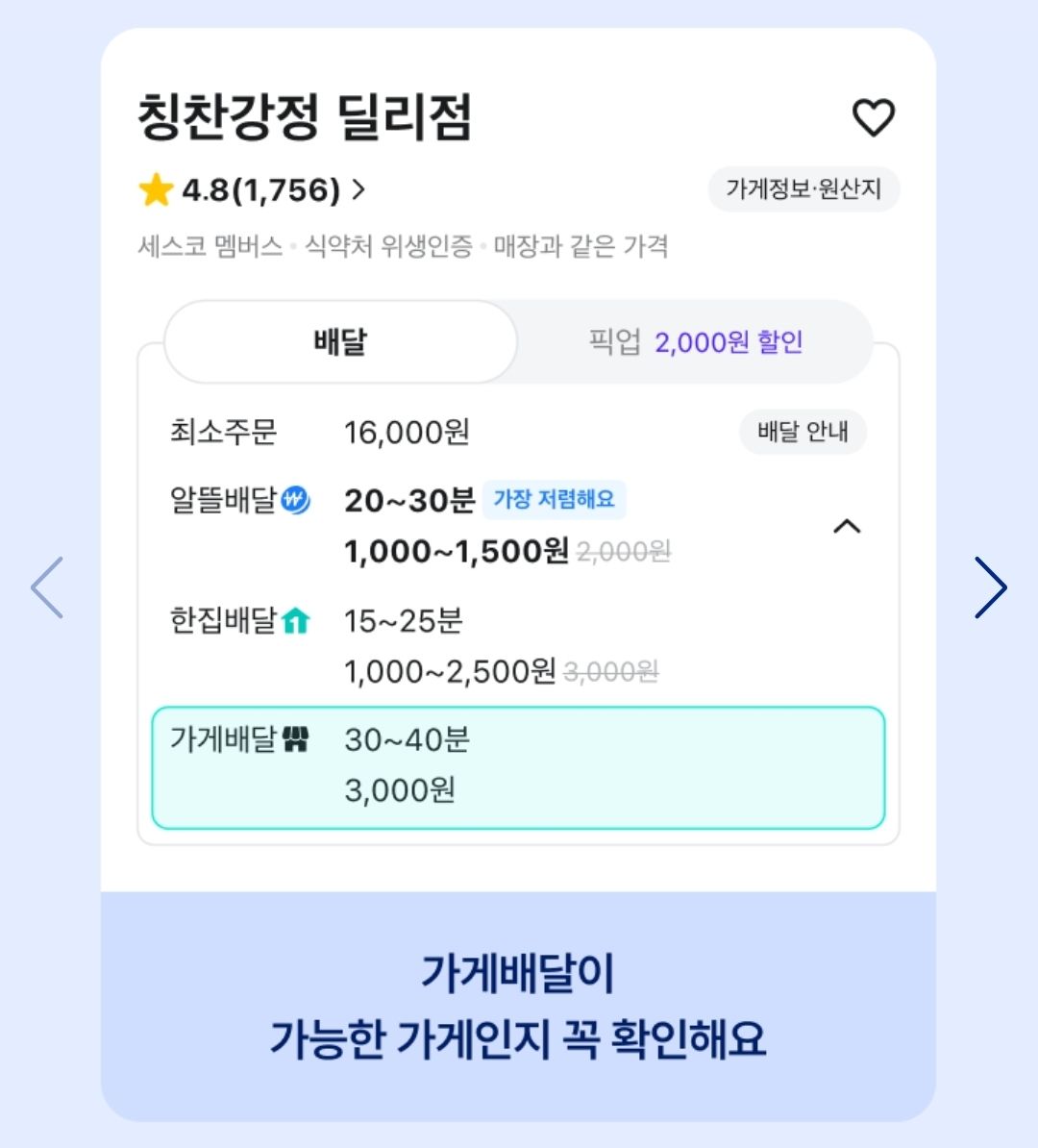Click the 배달 안내 button

pos(803,432)
